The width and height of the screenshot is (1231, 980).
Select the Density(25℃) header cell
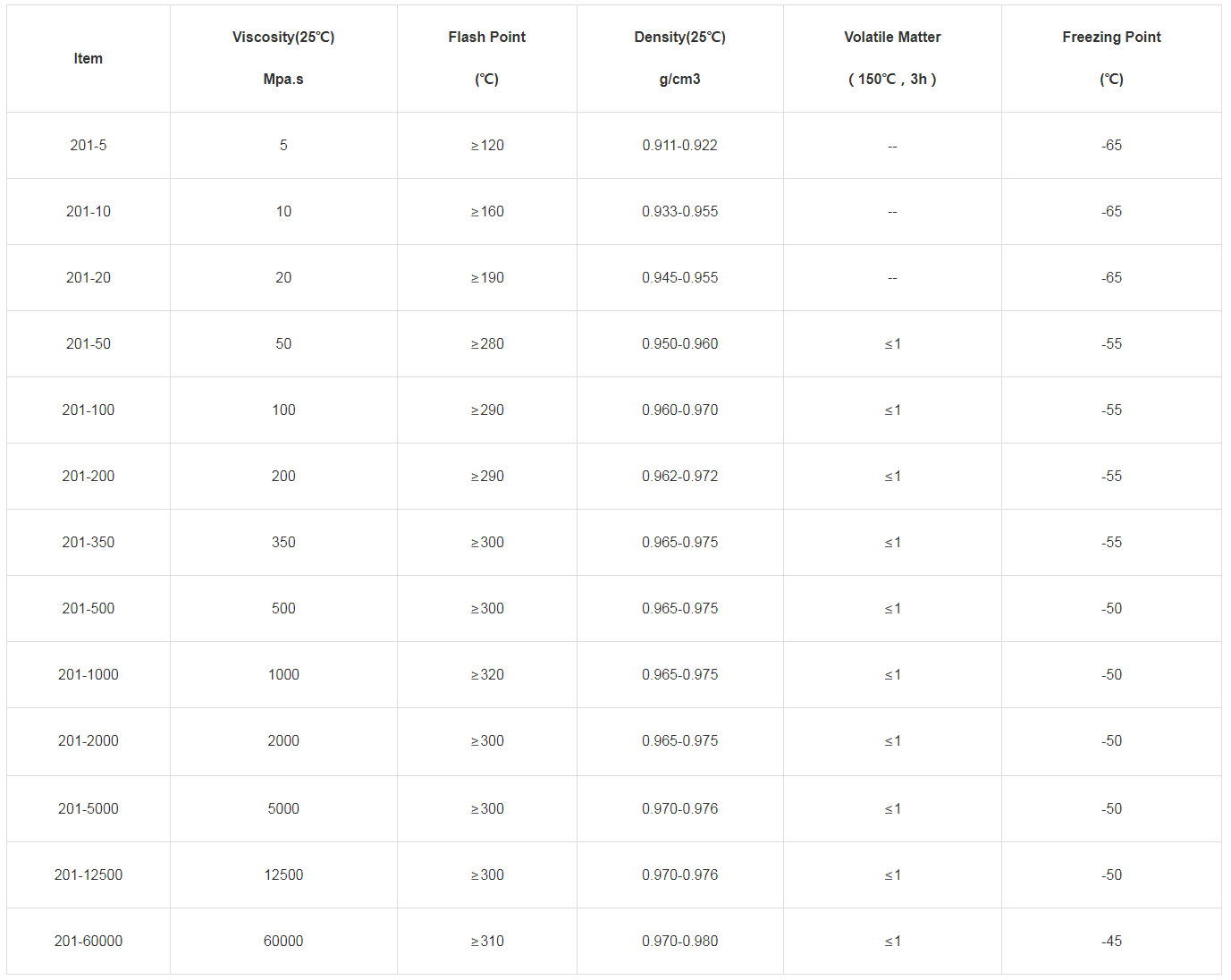[679, 58]
